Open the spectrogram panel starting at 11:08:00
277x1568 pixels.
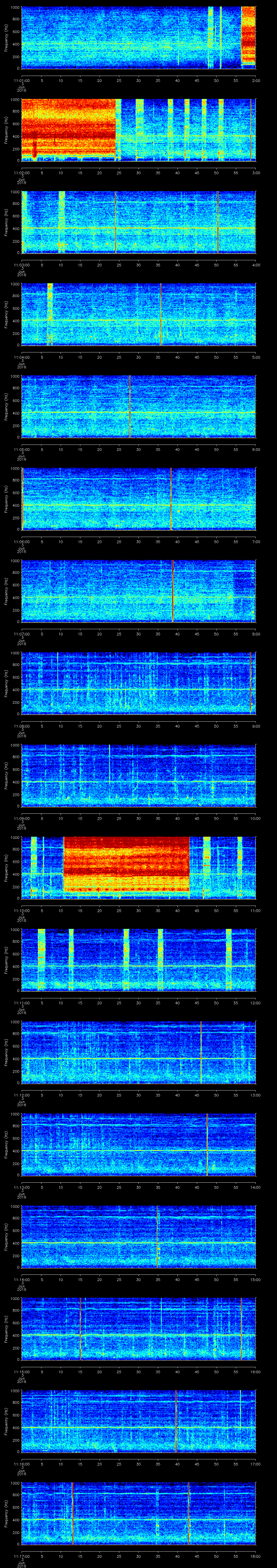coord(138,683)
